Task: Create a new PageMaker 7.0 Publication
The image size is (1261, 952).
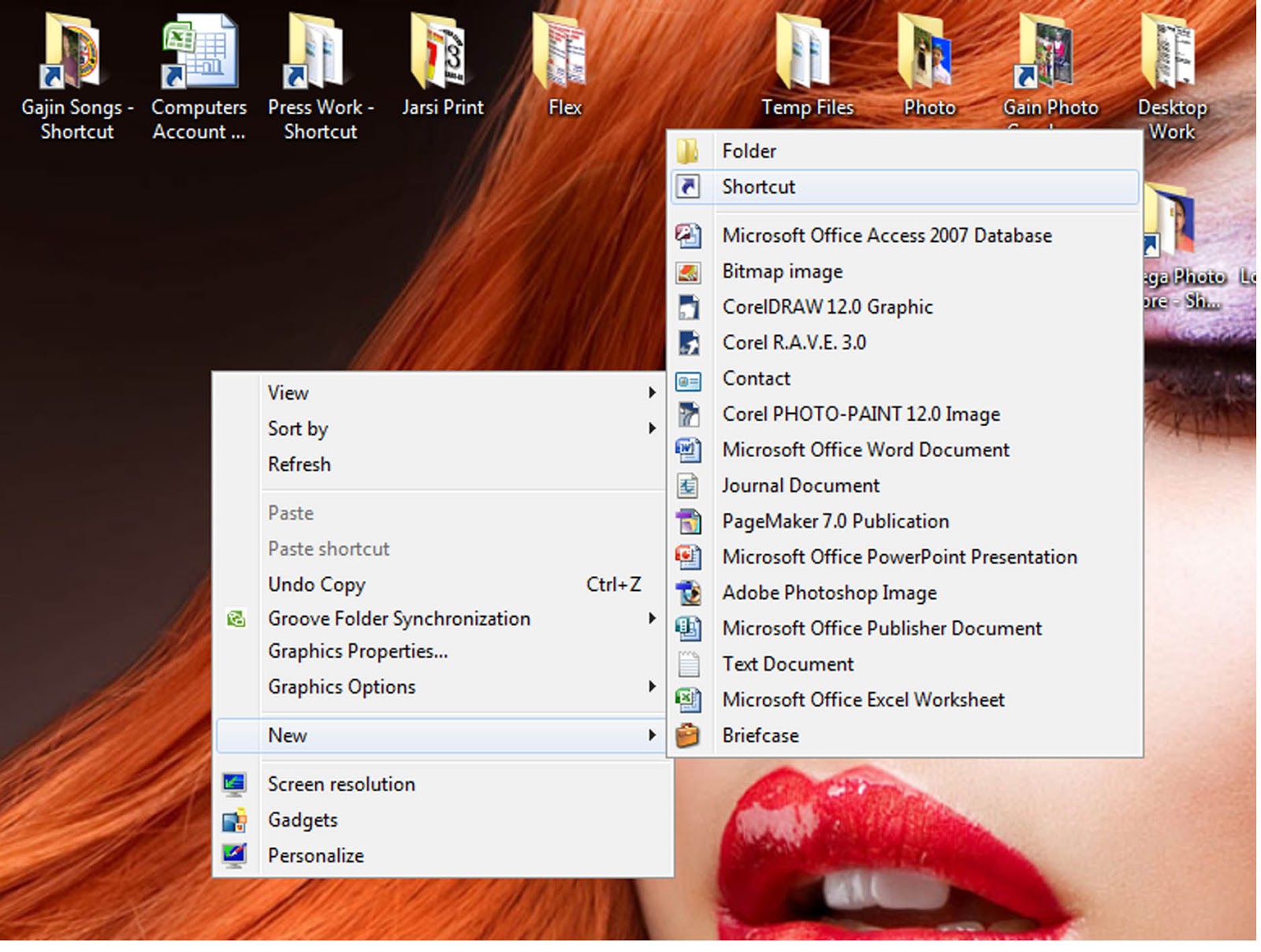Action: pyautogui.click(x=835, y=521)
